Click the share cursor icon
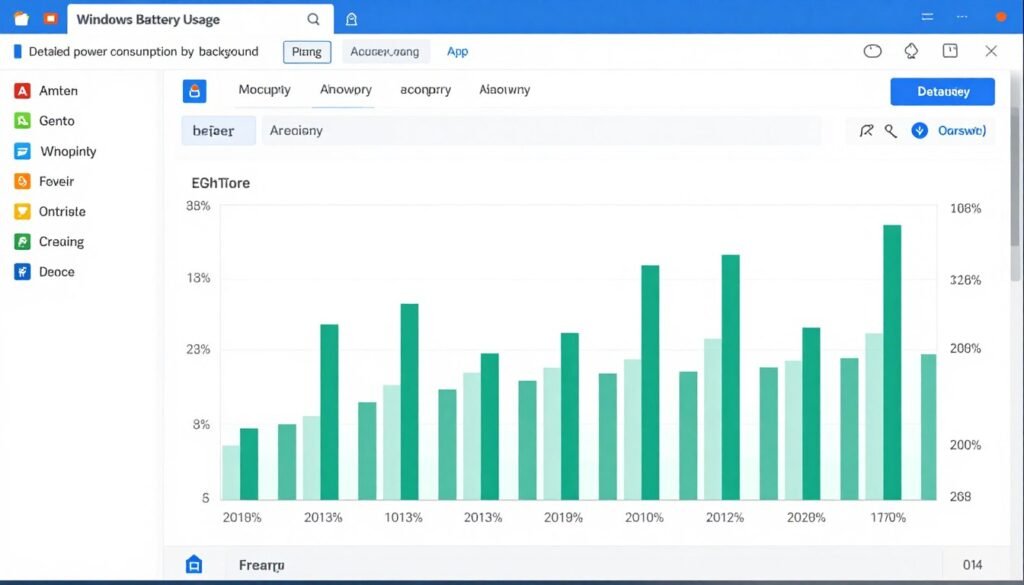 [868, 130]
